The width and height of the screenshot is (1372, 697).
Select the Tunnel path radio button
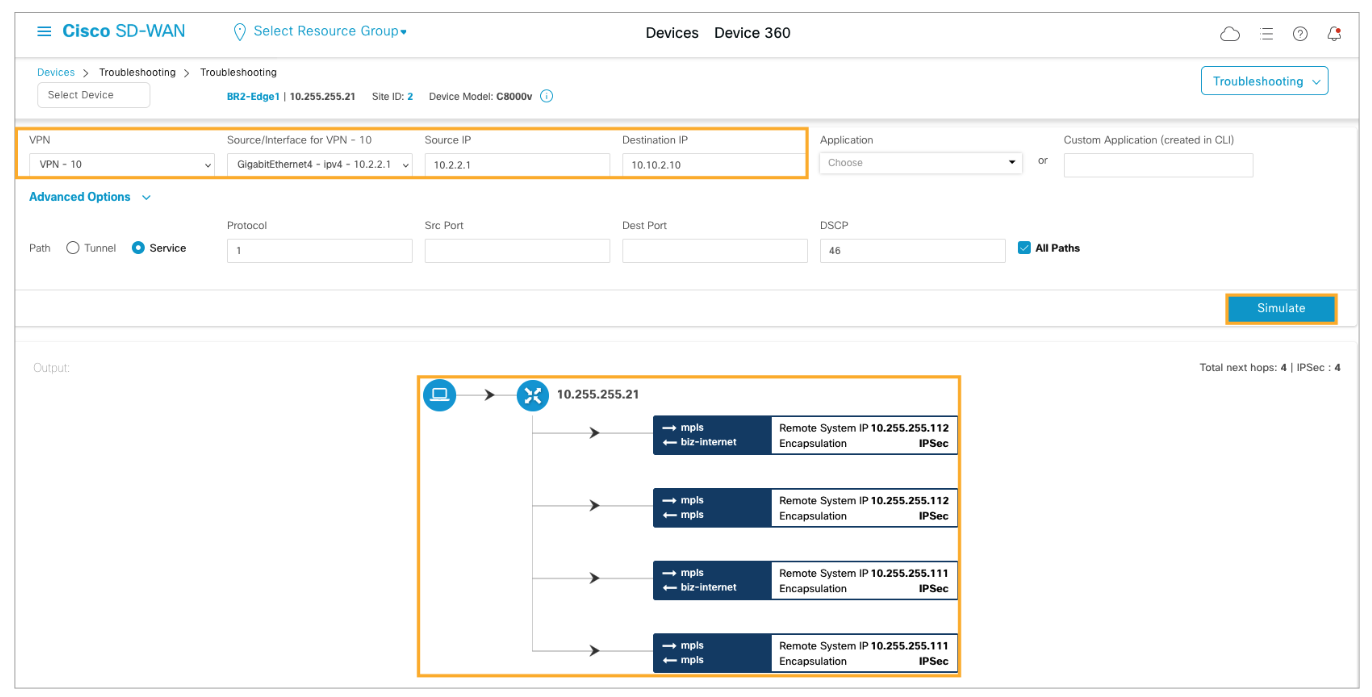[x=73, y=248]
